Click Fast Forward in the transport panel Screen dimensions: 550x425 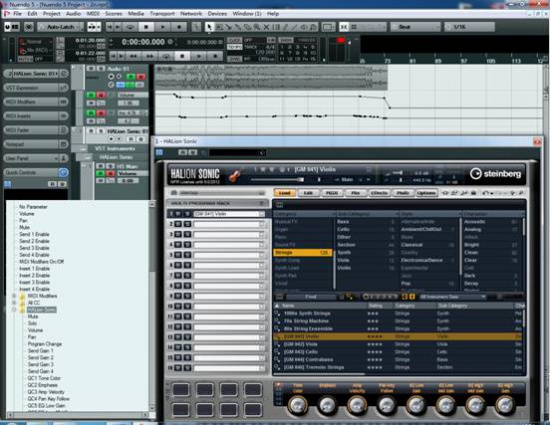click(150, 56)
